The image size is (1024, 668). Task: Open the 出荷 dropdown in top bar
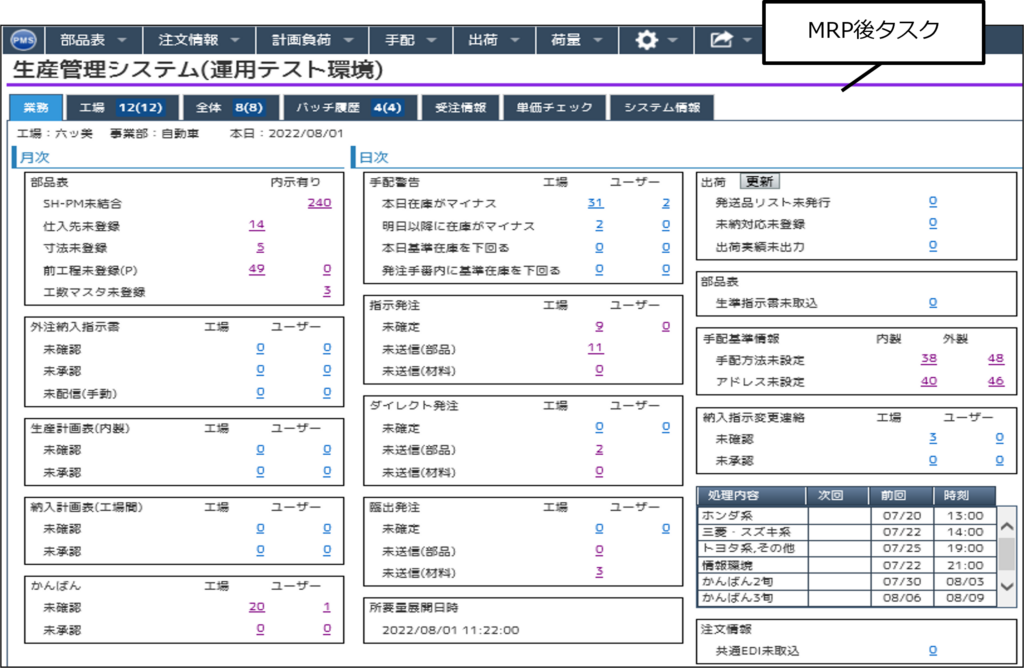(493, 40)
